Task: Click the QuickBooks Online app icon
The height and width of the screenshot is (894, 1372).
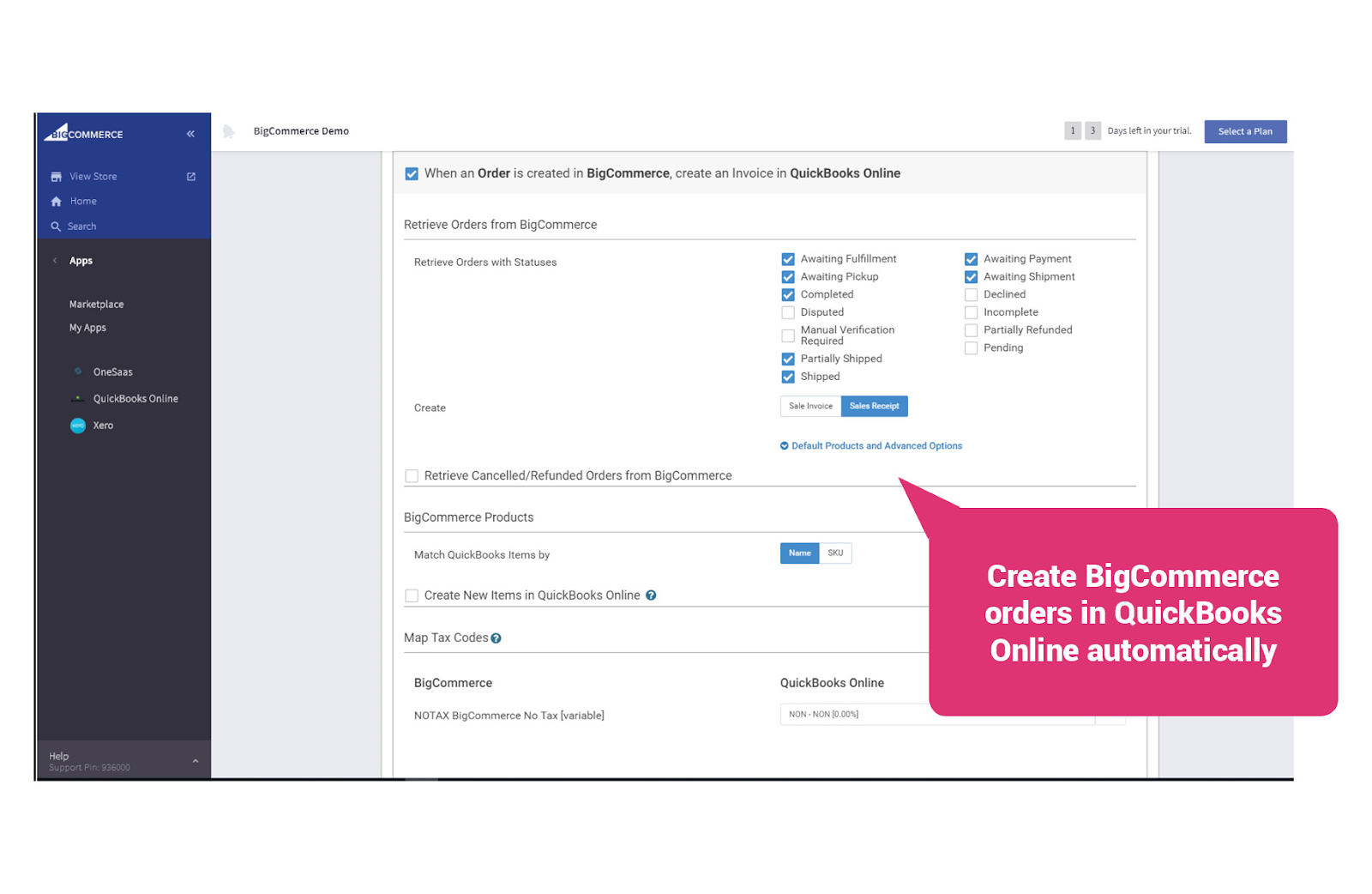Action: (x=78, y=398)
